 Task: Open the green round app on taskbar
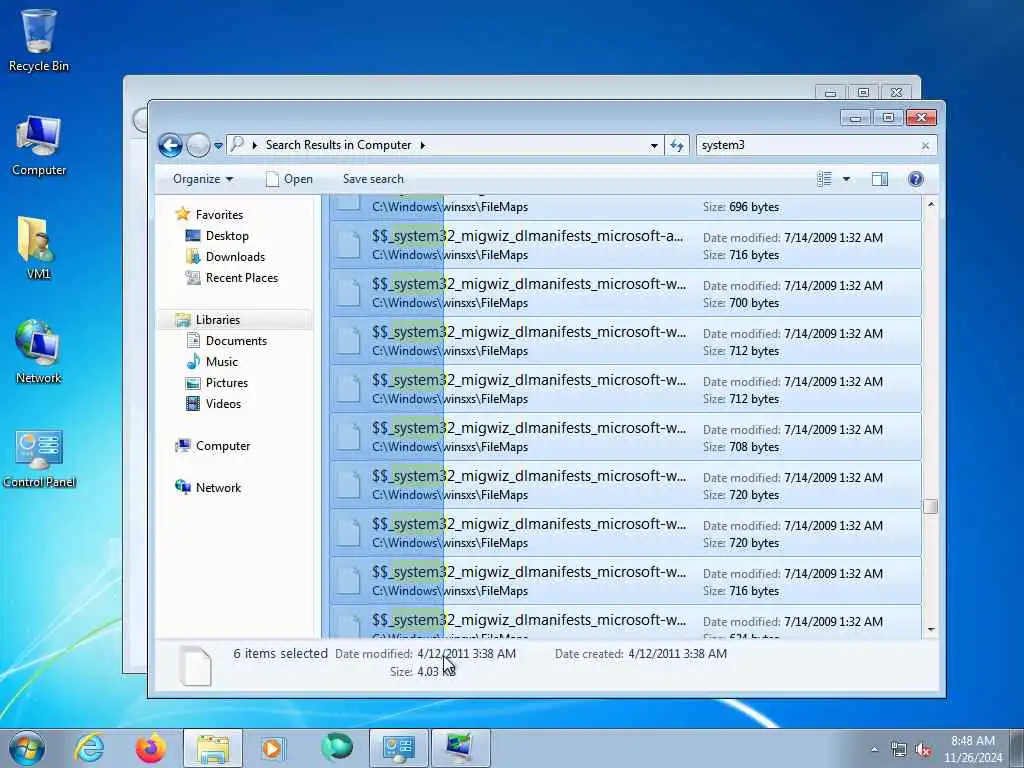click(336, 748)
